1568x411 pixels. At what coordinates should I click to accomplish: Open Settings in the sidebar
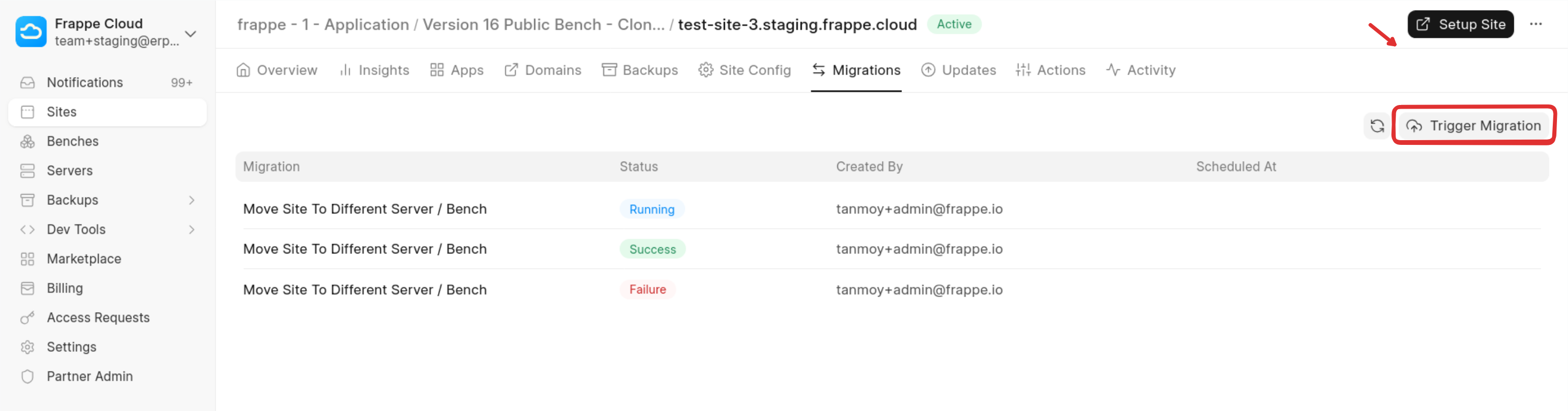pyautogui.click(x=71, y=347)
